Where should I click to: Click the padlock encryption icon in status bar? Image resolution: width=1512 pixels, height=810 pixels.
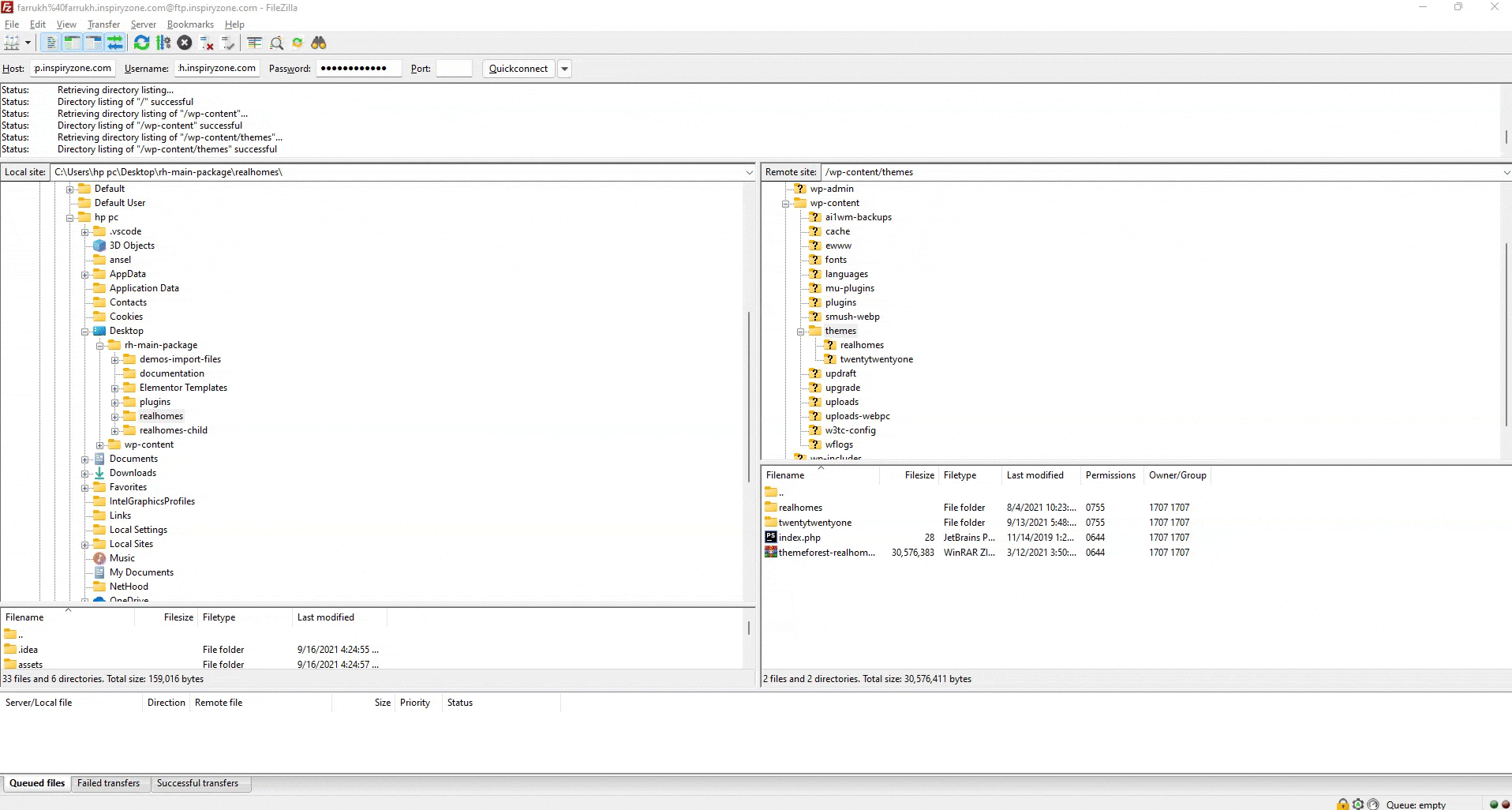tap(1342, 804)
